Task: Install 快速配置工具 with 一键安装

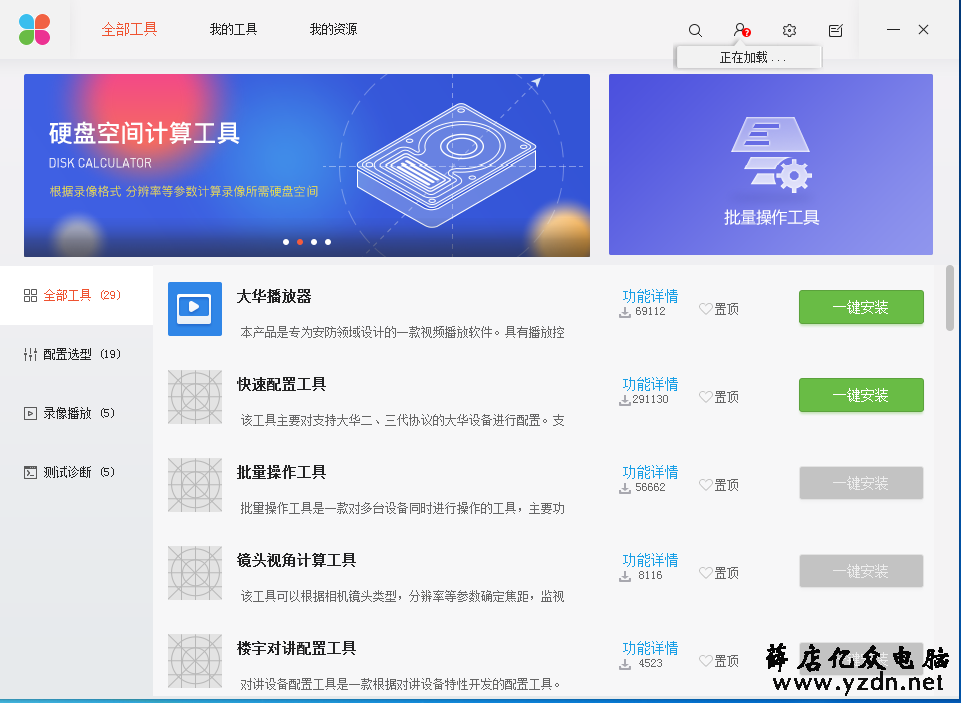Action: point(861,395)
